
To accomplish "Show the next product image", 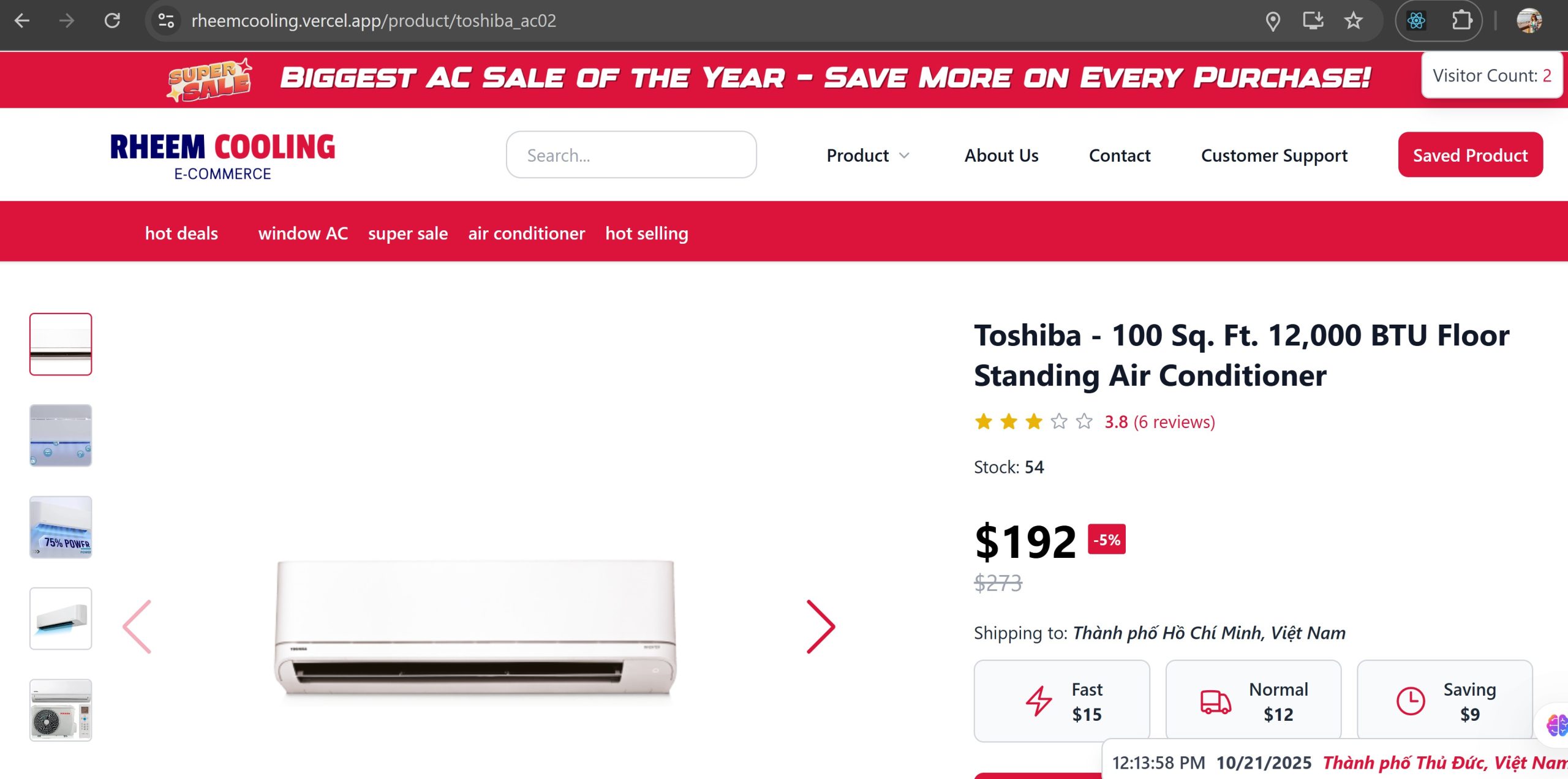I will point(821,627).
